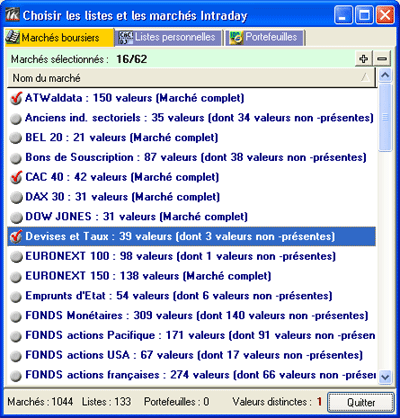Click the Marchés boursiers tab icon
The image size is (400, 418).
pyautogui.click(x=13, y=37)
